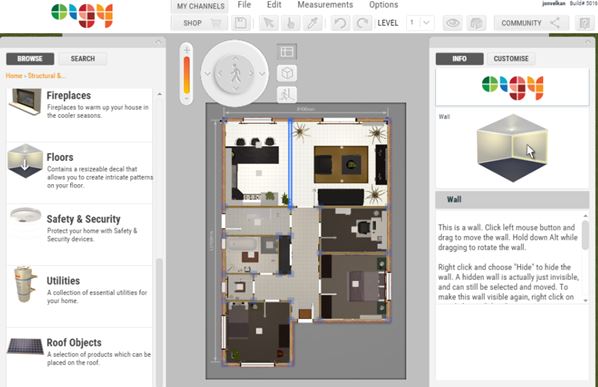Click the Home breadcrumb link
Screen dimensions: 598x387
pos(14,75)
